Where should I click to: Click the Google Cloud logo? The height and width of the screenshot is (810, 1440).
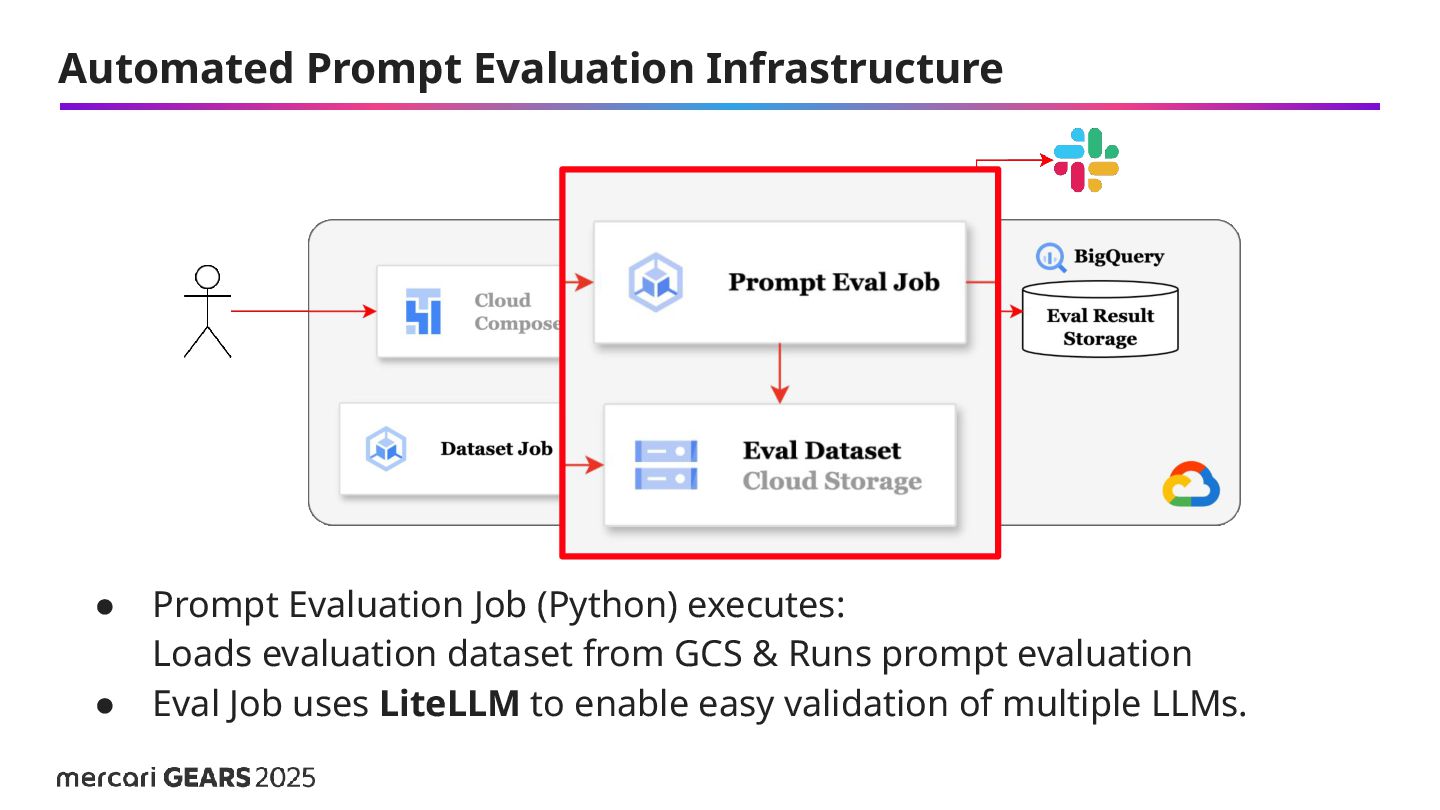click(1191, 485)
